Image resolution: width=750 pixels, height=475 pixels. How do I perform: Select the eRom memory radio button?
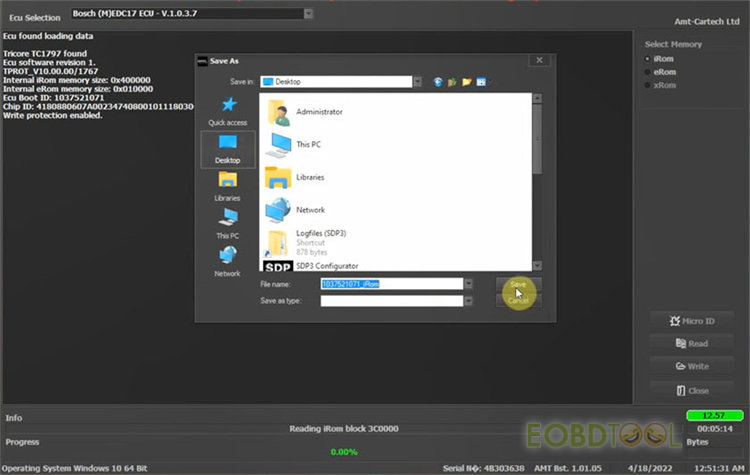648,72
